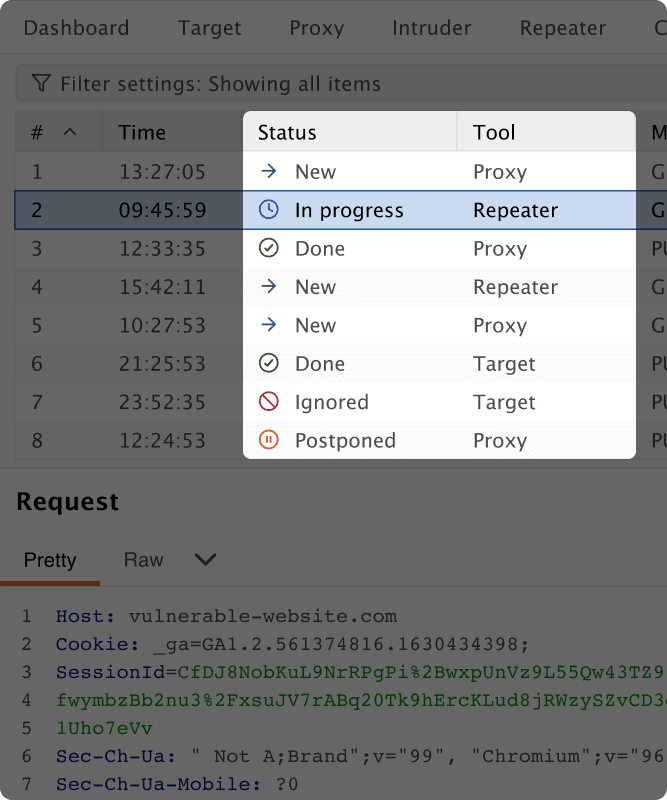The image size is (667, 800).
Task: Click the Tool column header
Action: (494, 132)
